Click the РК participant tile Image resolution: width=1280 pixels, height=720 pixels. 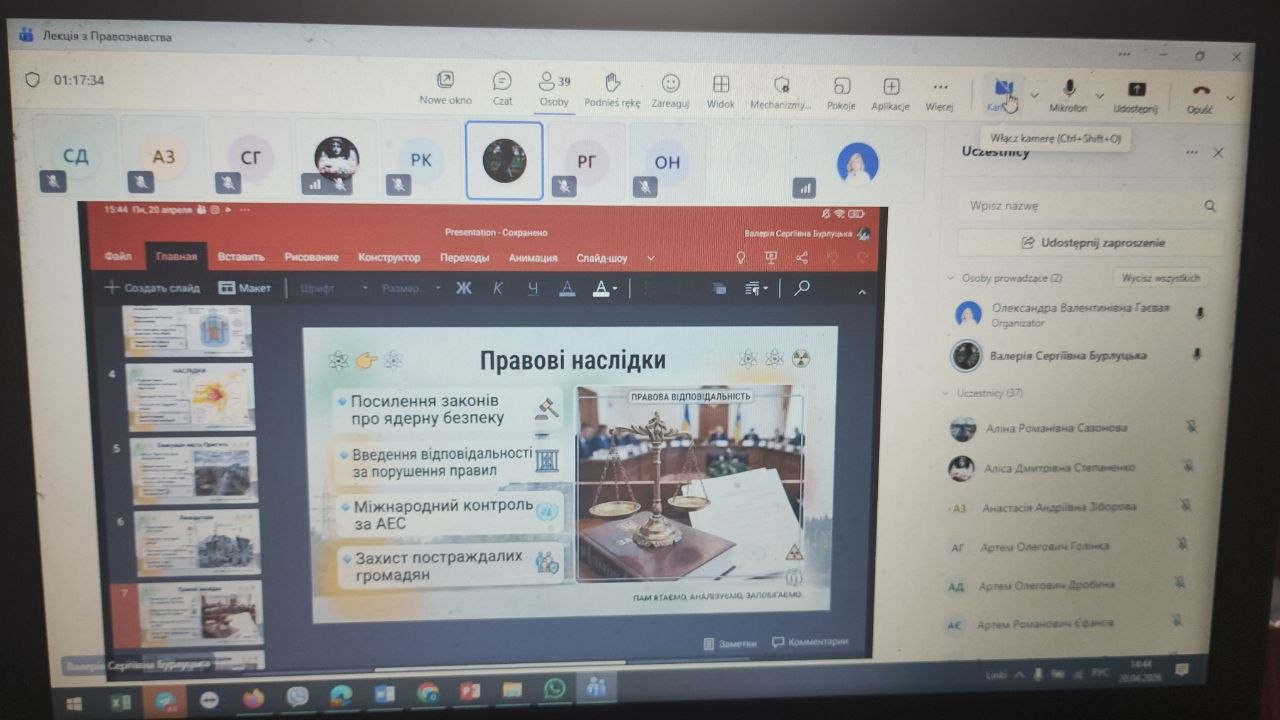421,160
